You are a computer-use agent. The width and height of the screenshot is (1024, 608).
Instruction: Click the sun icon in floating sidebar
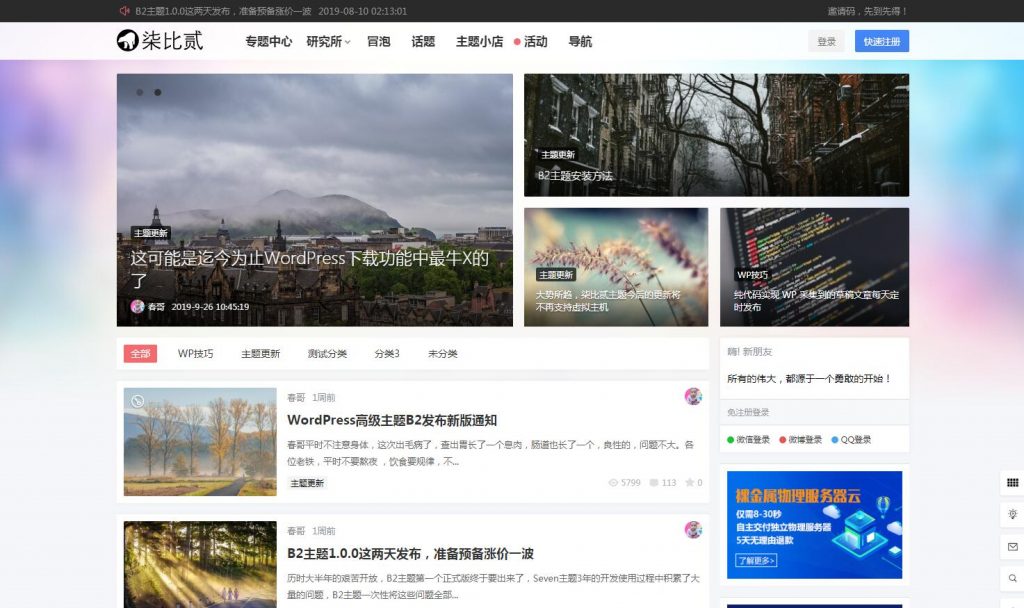(x=1012, y=515)
